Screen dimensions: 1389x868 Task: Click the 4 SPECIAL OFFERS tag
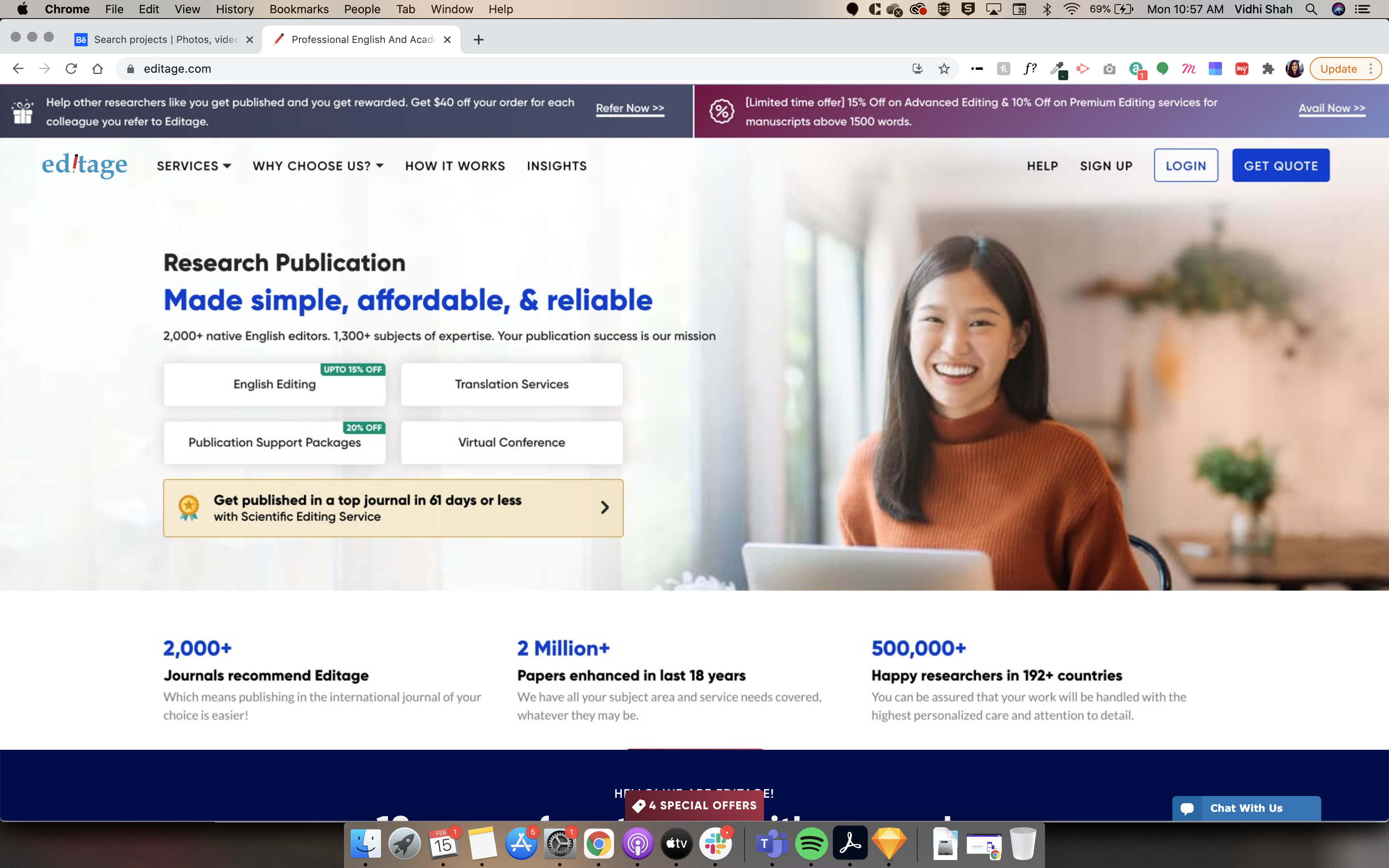tap(694, 806)
